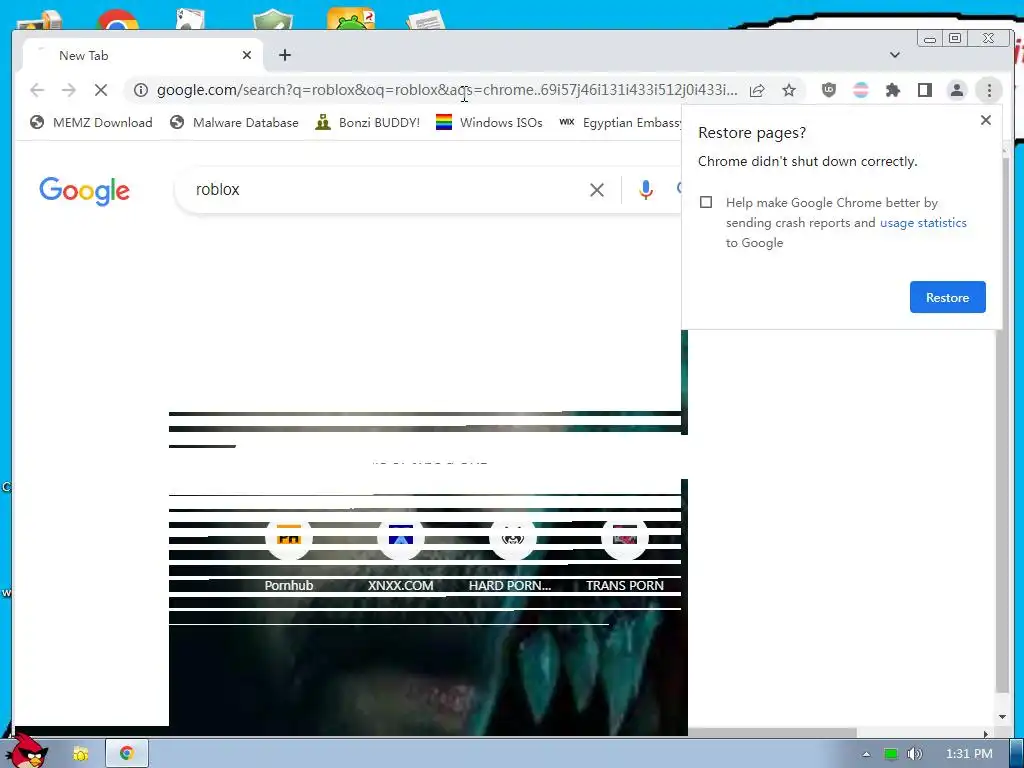
Task: Open Chrome three-dot menu
Action: (989, 90)
